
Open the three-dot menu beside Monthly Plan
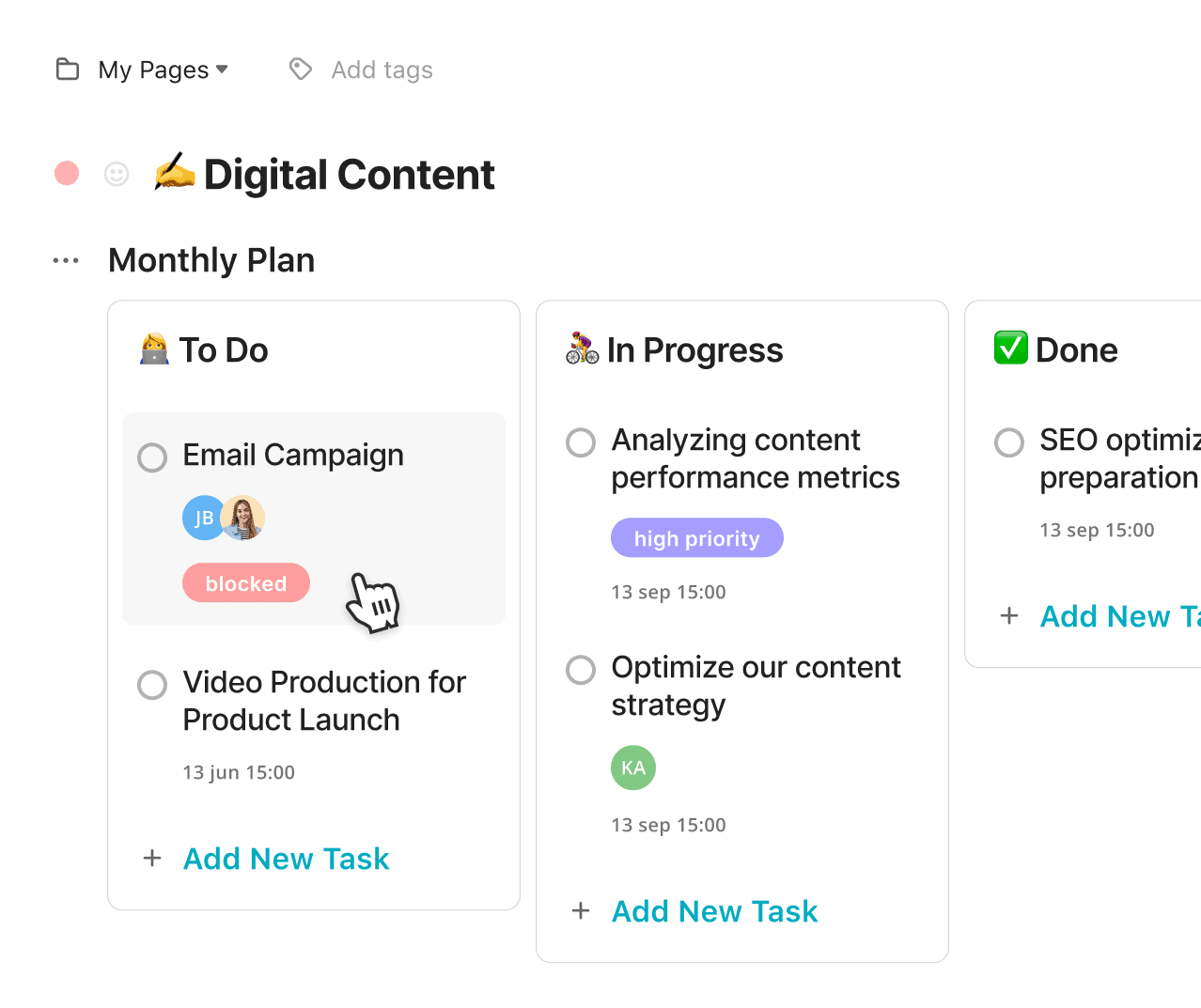pos(66,260)
